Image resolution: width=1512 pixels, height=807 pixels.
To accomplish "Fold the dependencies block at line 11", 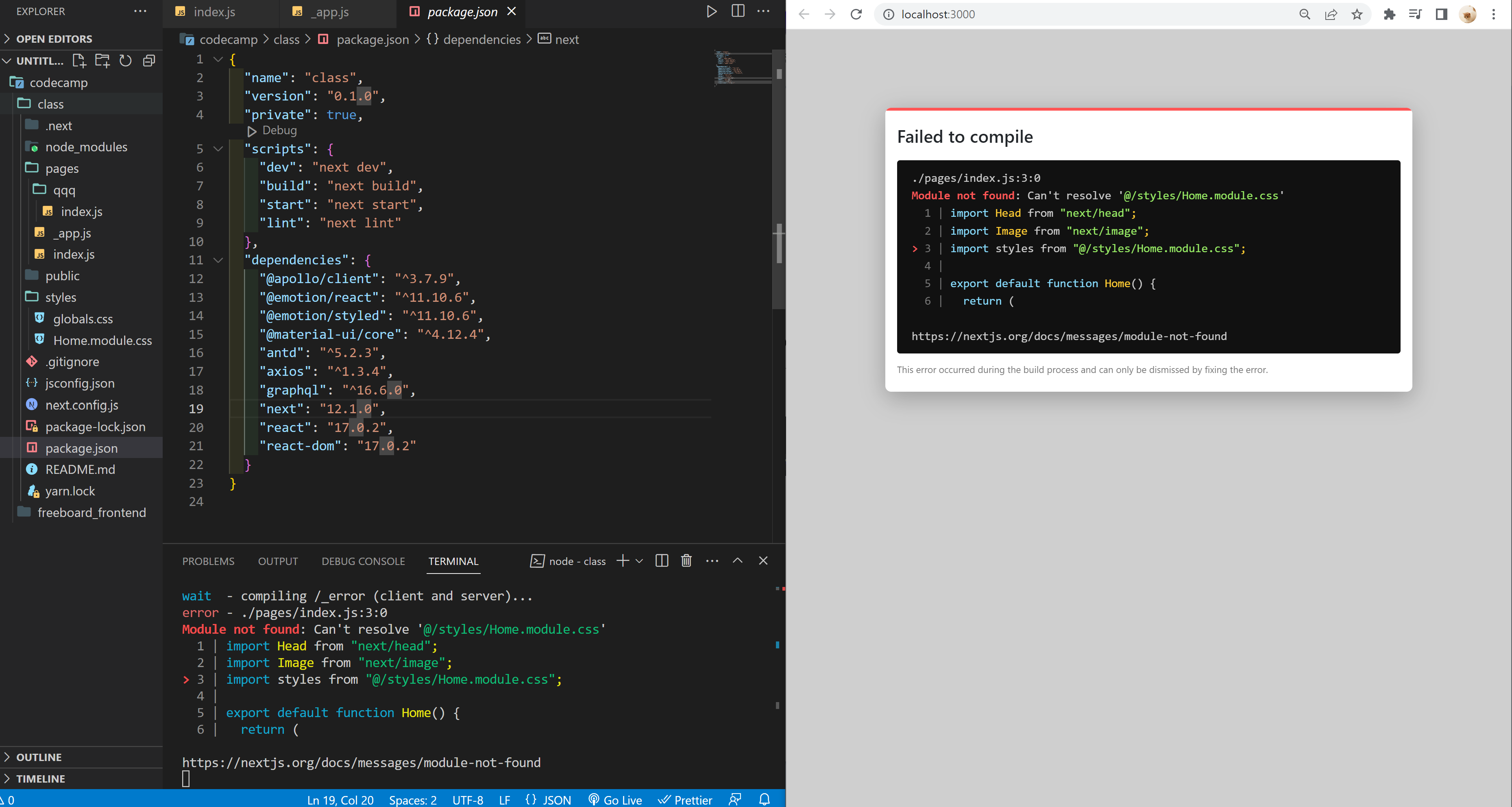I will point(218,260).
